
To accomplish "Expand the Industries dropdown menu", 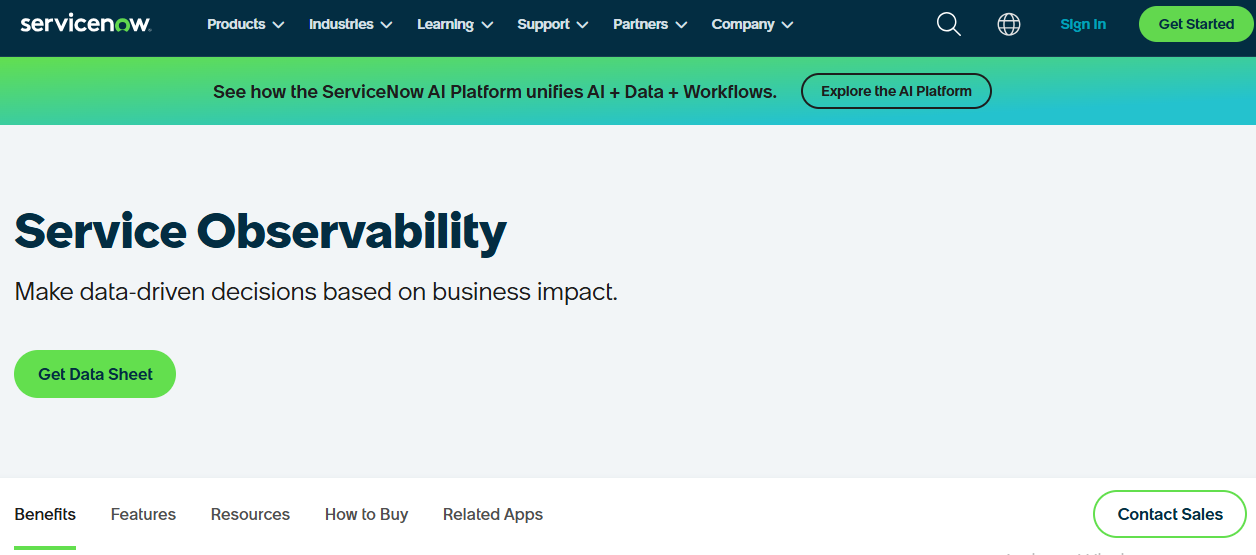I will [350, 24].
